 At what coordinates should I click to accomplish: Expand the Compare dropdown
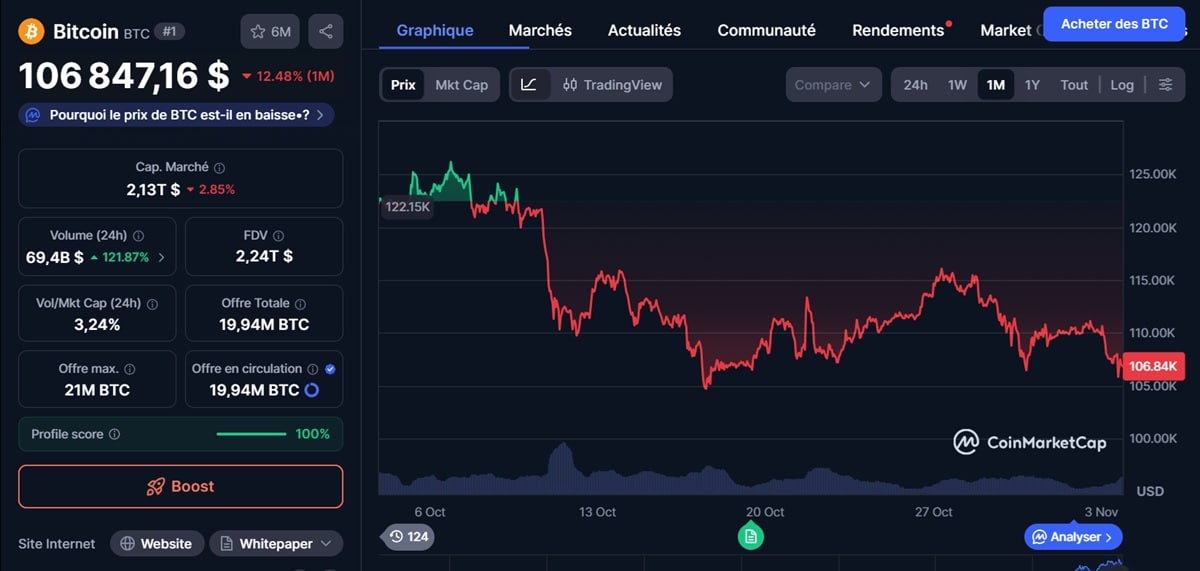[833, 85]
